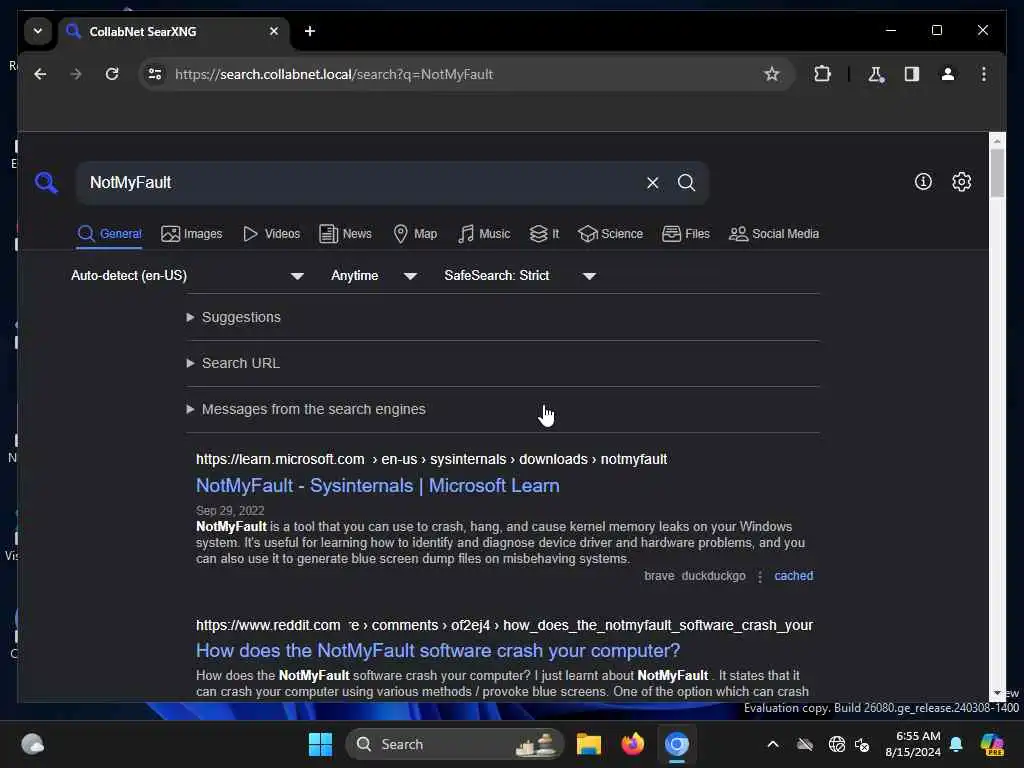
Task: Switch to the Music category tab
Action: coord(483,234)
